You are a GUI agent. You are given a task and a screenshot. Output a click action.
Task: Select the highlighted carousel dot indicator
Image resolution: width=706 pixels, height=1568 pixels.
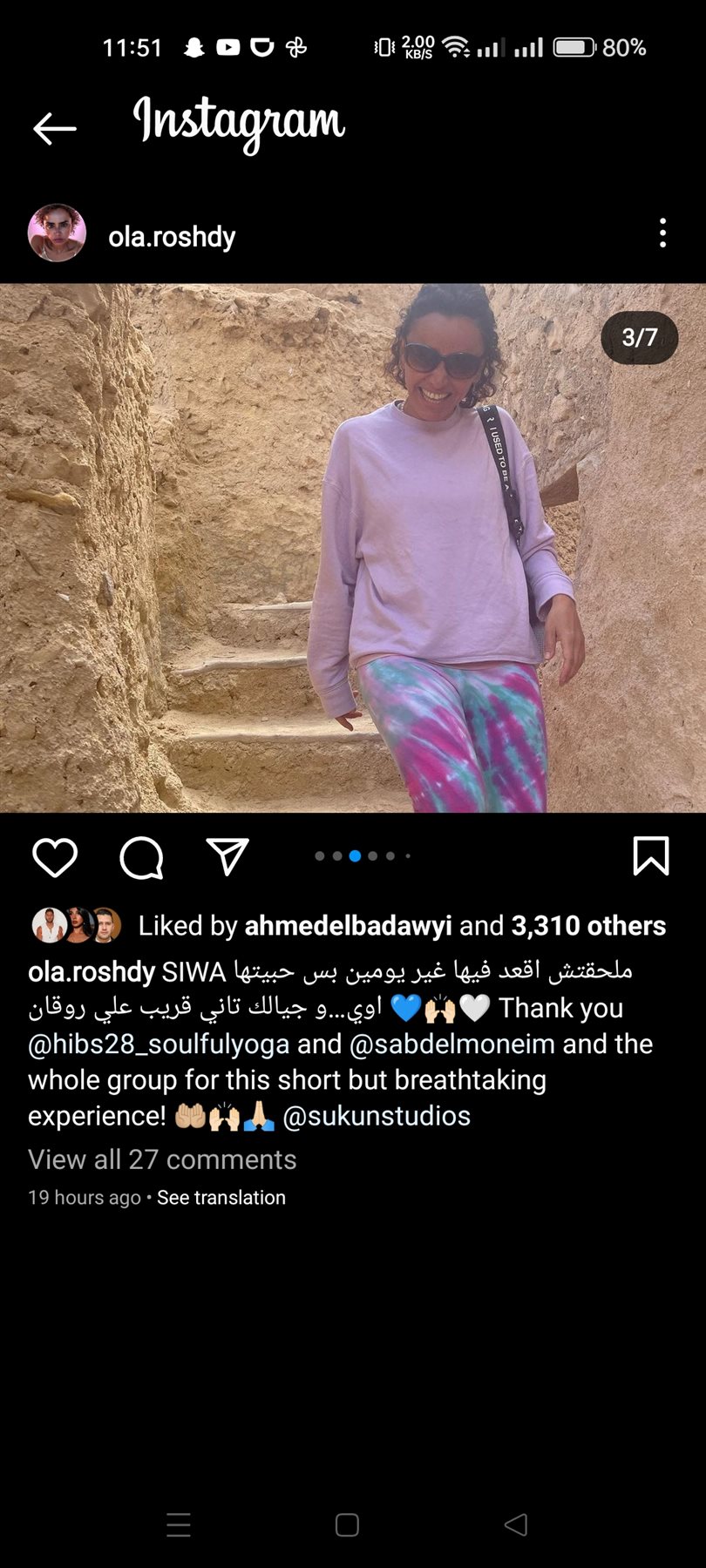(355, 856)
